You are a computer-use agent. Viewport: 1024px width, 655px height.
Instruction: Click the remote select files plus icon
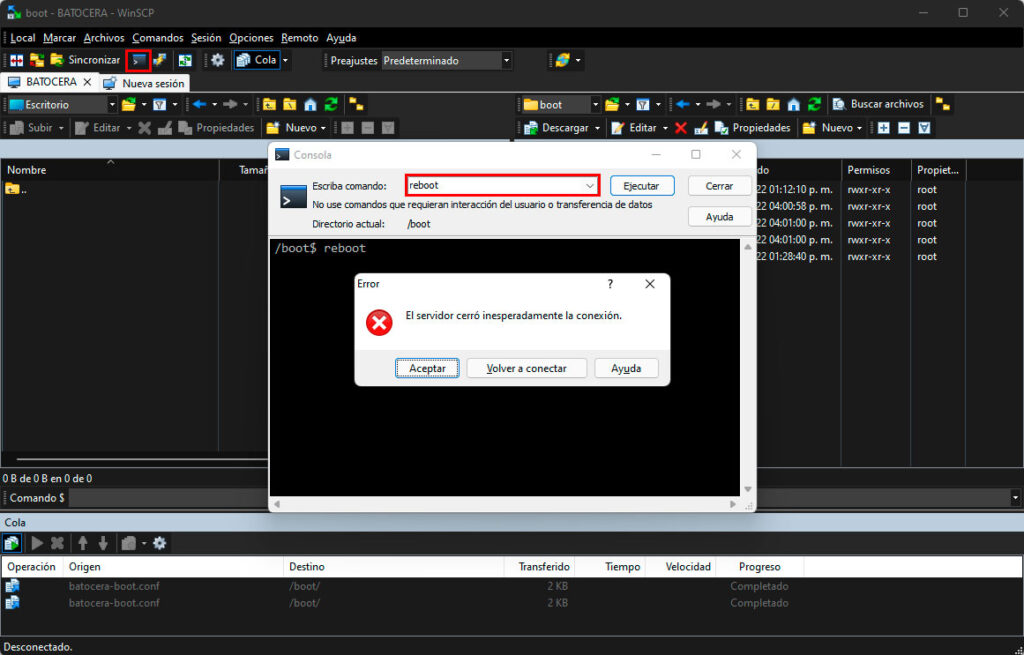883,128
